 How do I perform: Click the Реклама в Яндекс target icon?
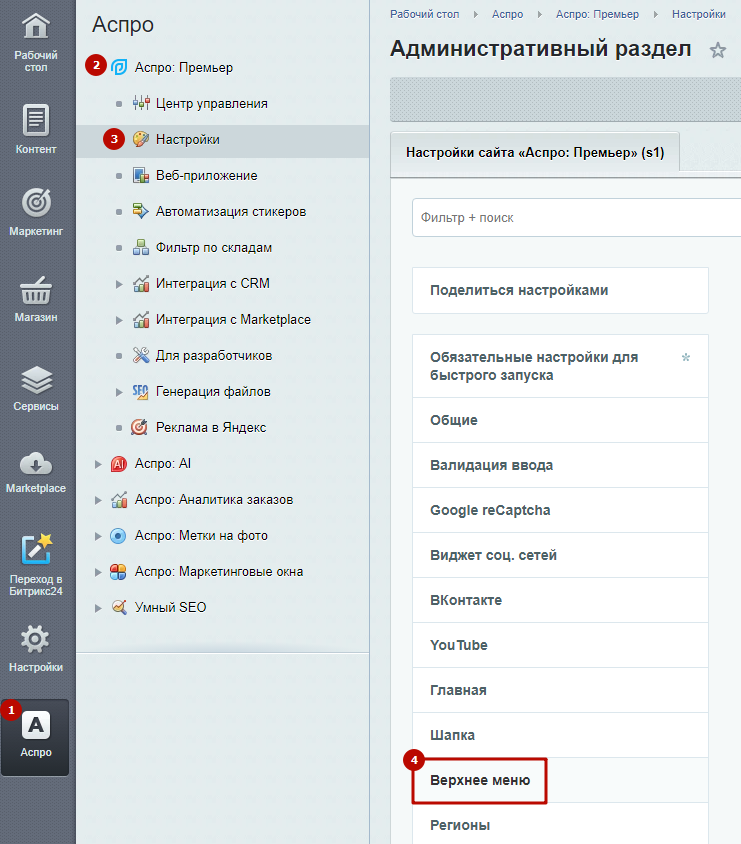click(x=139, y=427)
